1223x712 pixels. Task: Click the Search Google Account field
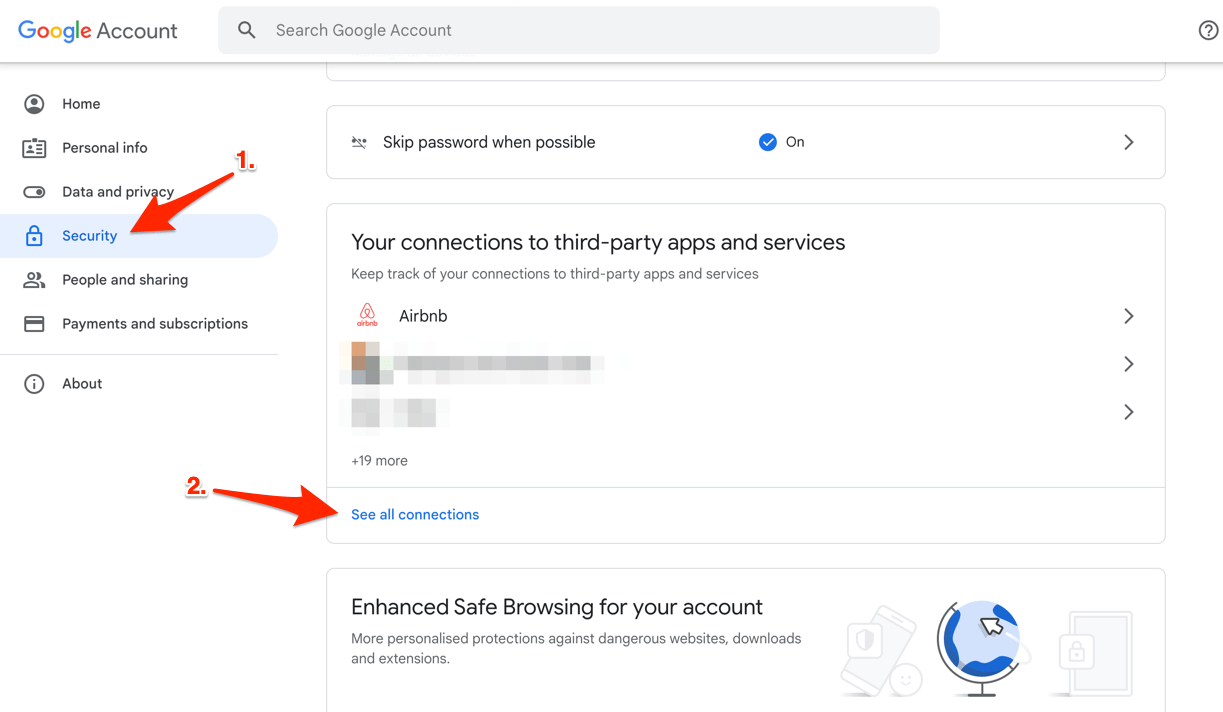pos(579,30)
